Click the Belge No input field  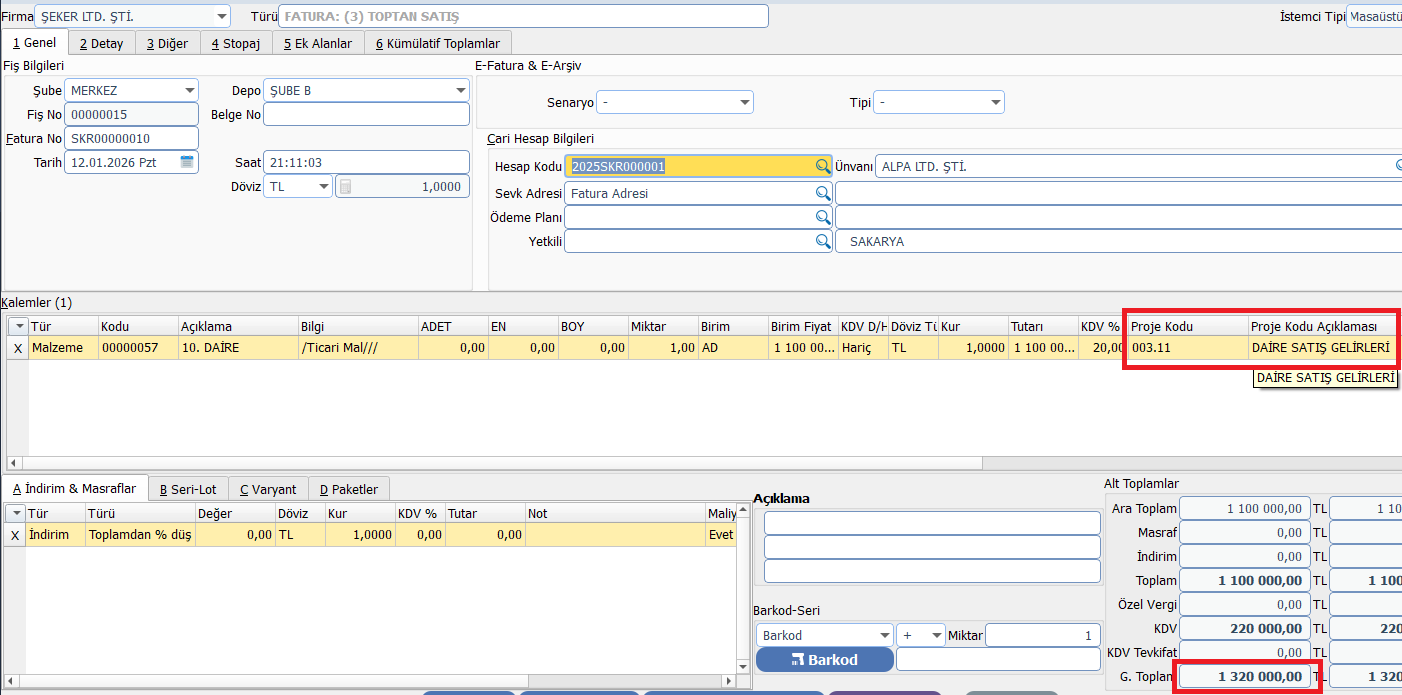[x=366, y=115]
